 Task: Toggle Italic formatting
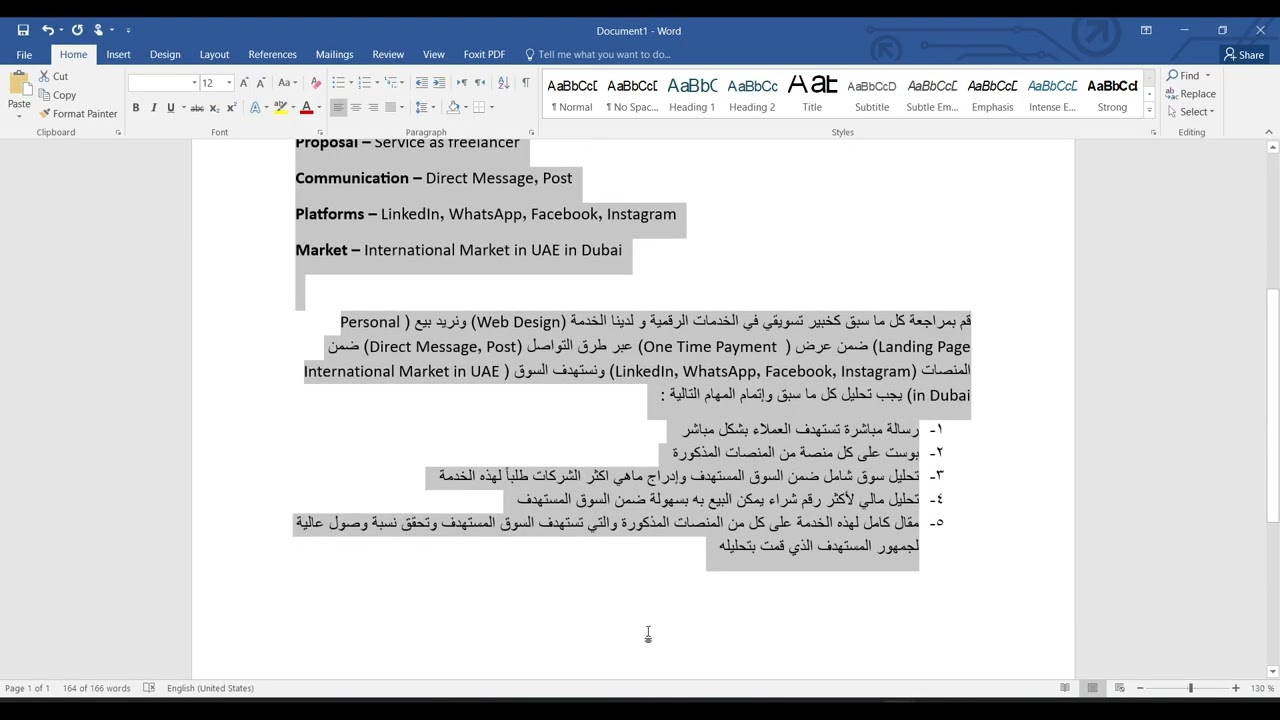(153, 108)
